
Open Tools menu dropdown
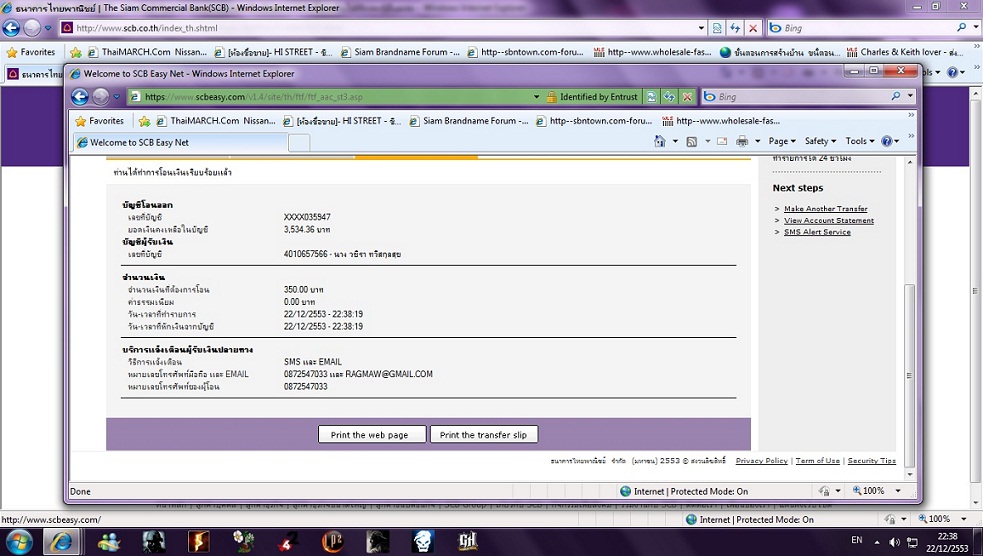click(859, 141)
